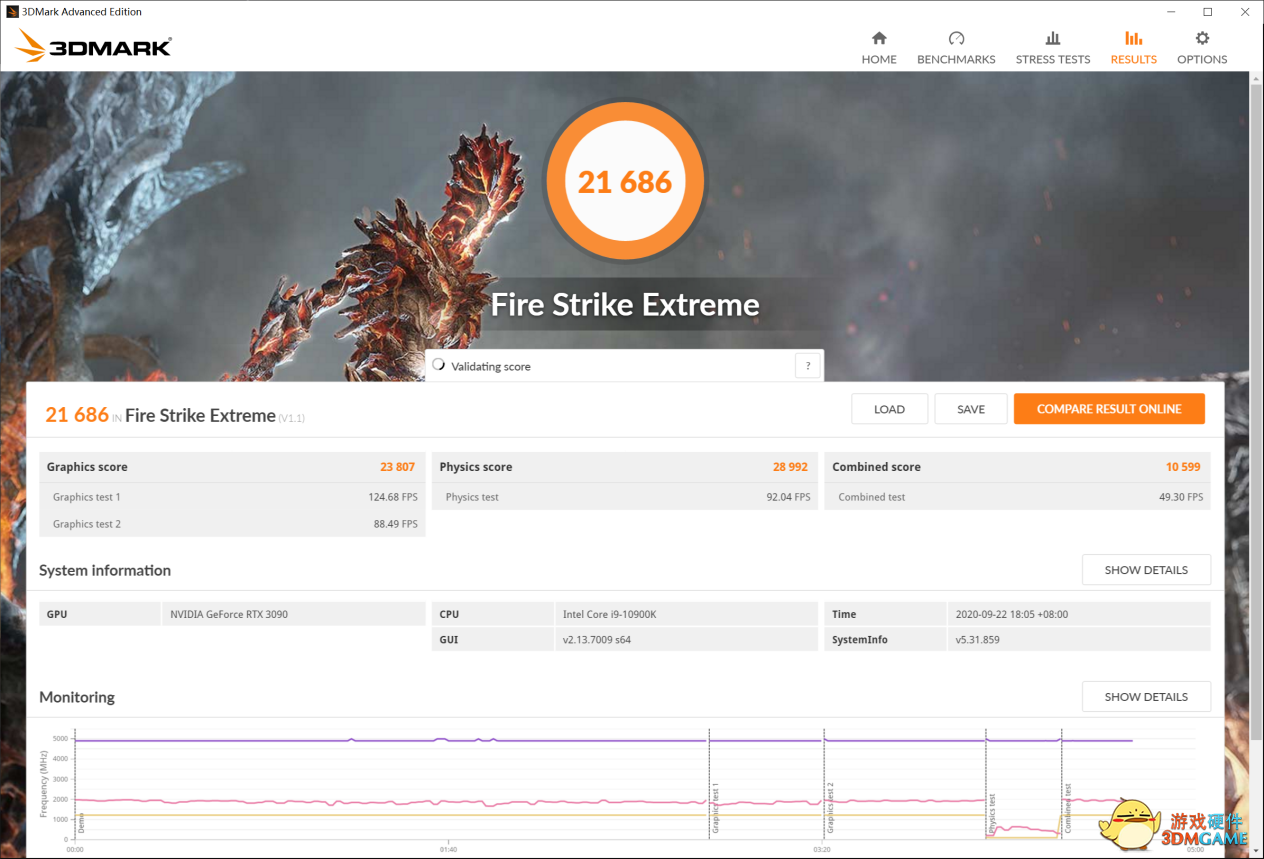1264x859 pixels.
Task: Click the "Validating score" status text
Action: [491, 367]
